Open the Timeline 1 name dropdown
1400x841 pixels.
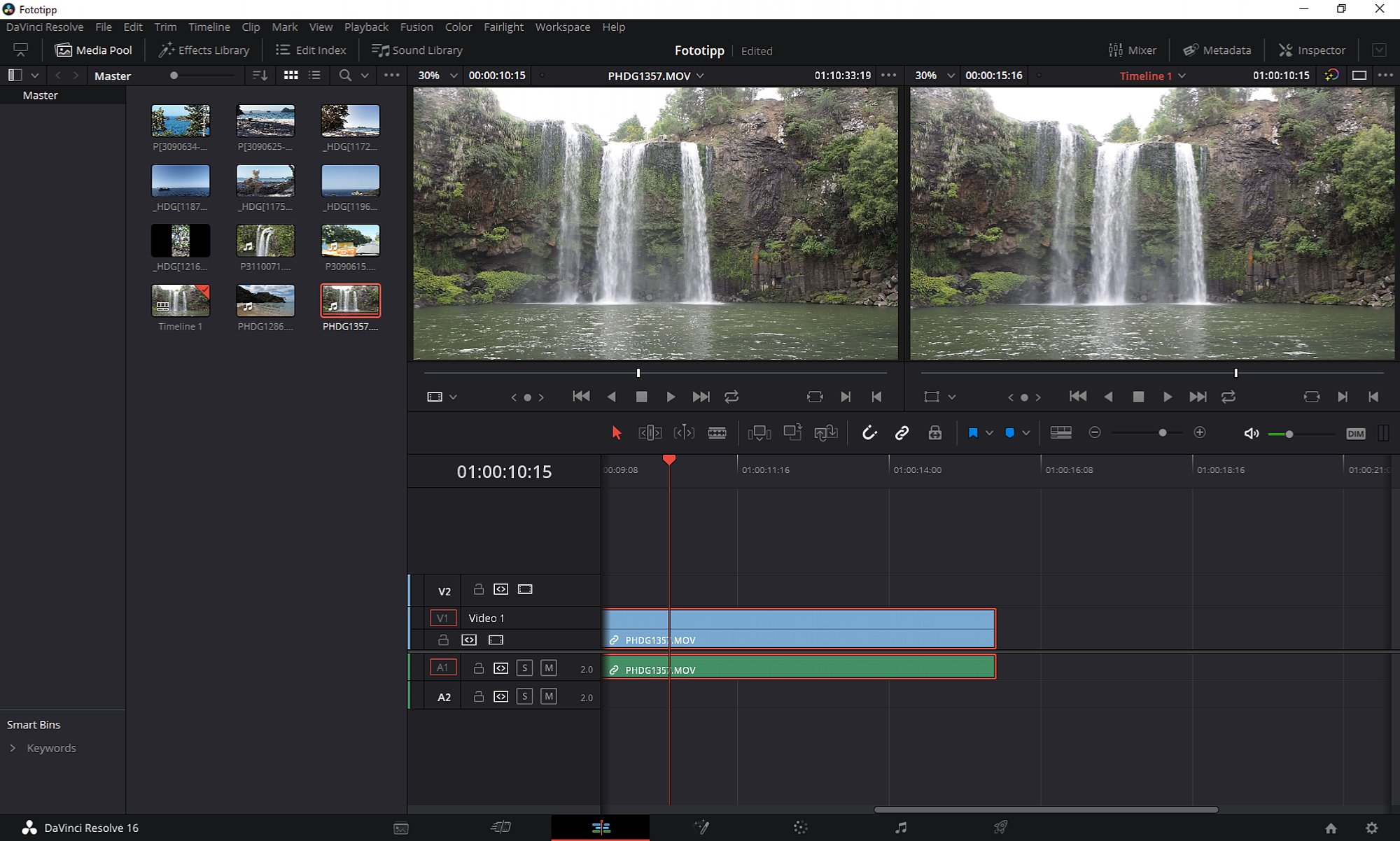tap(1152, 76)
